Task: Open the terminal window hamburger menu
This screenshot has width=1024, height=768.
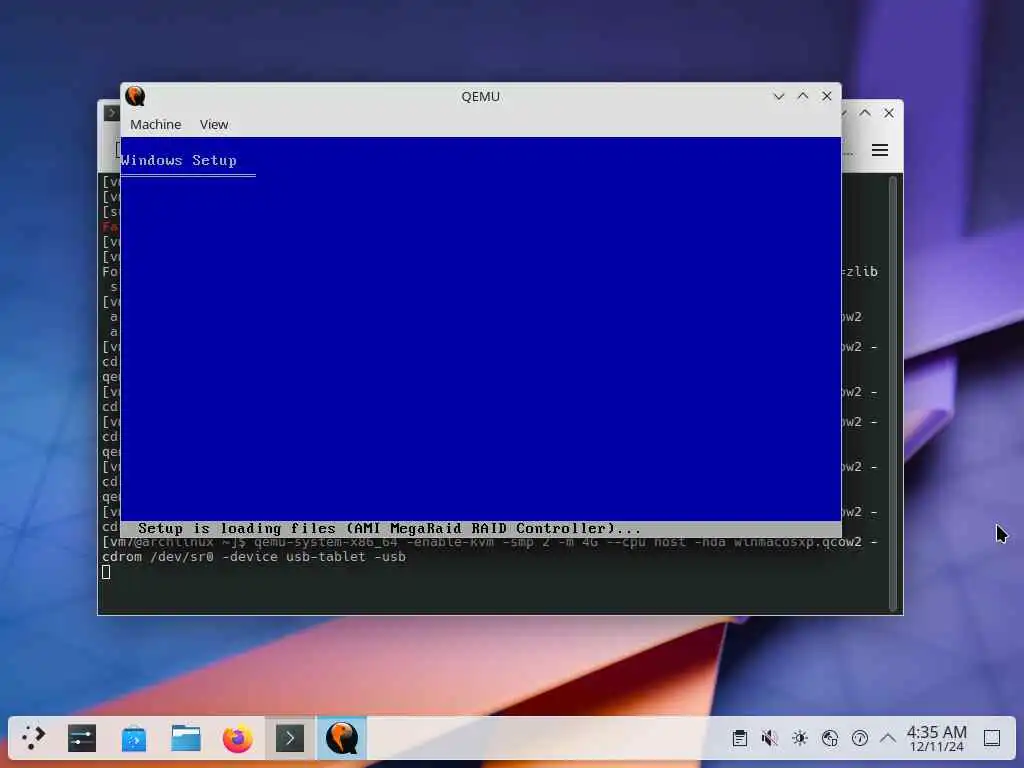Action: [x=880, y=150]
